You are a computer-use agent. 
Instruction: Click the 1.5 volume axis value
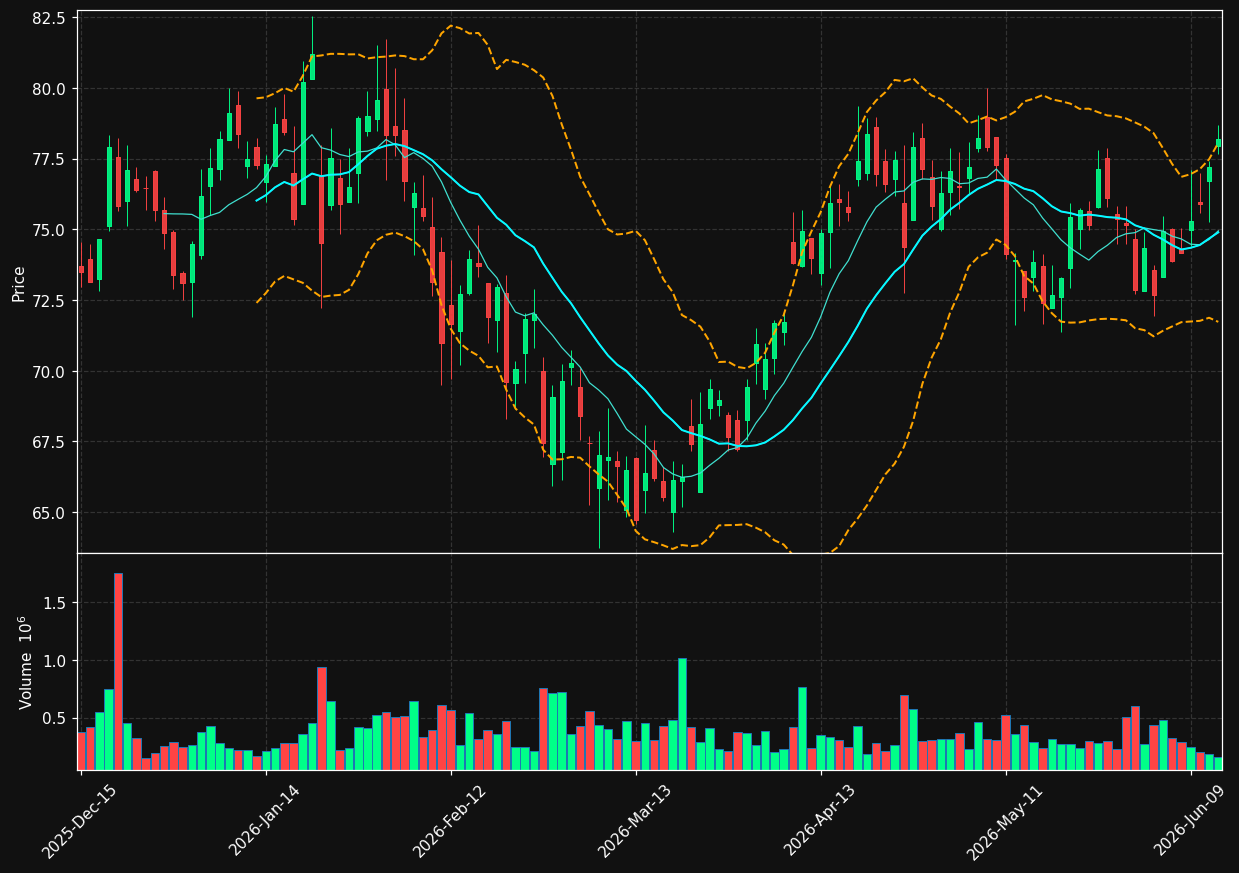[x=54, y=603]
